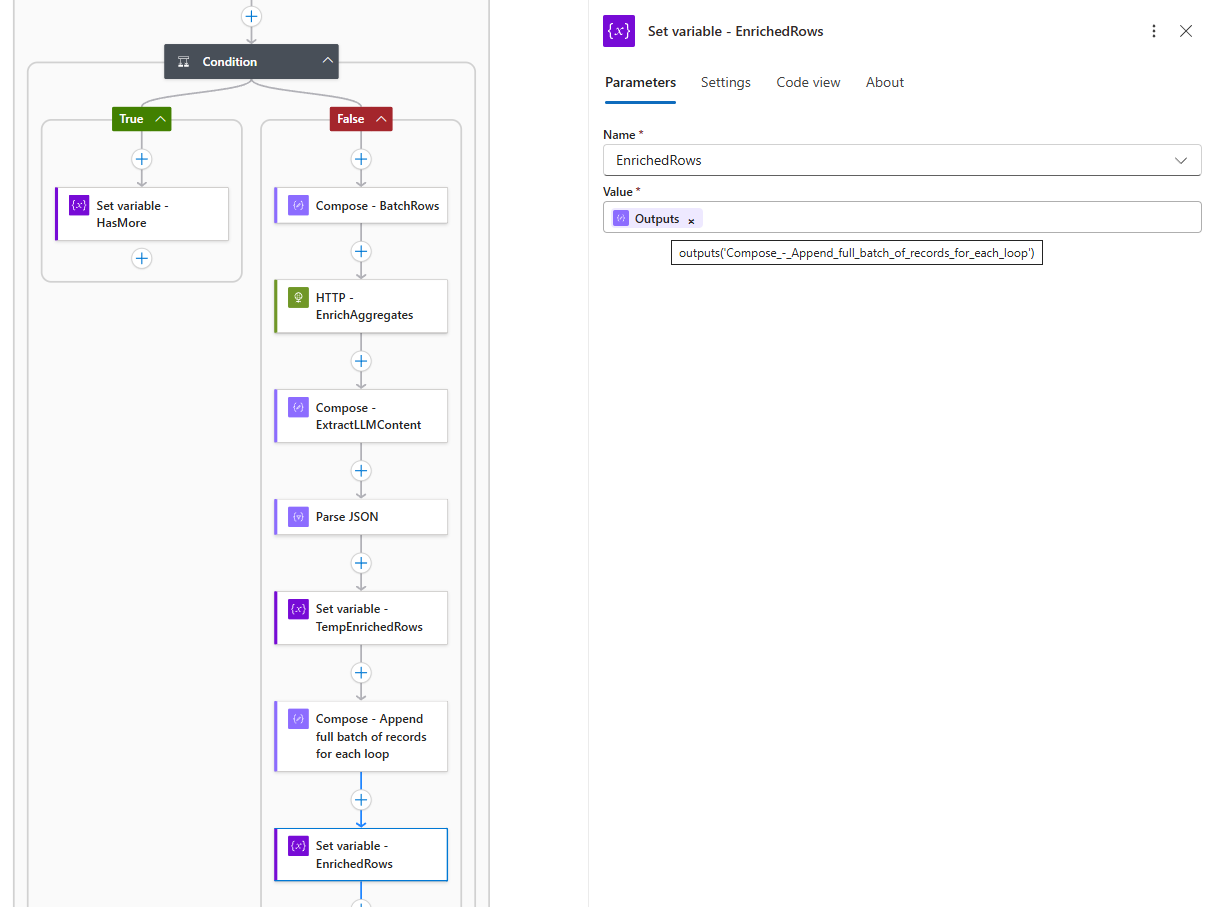Click the Parse JSON action icon
Screen dimensions: 1209x907
297,517
